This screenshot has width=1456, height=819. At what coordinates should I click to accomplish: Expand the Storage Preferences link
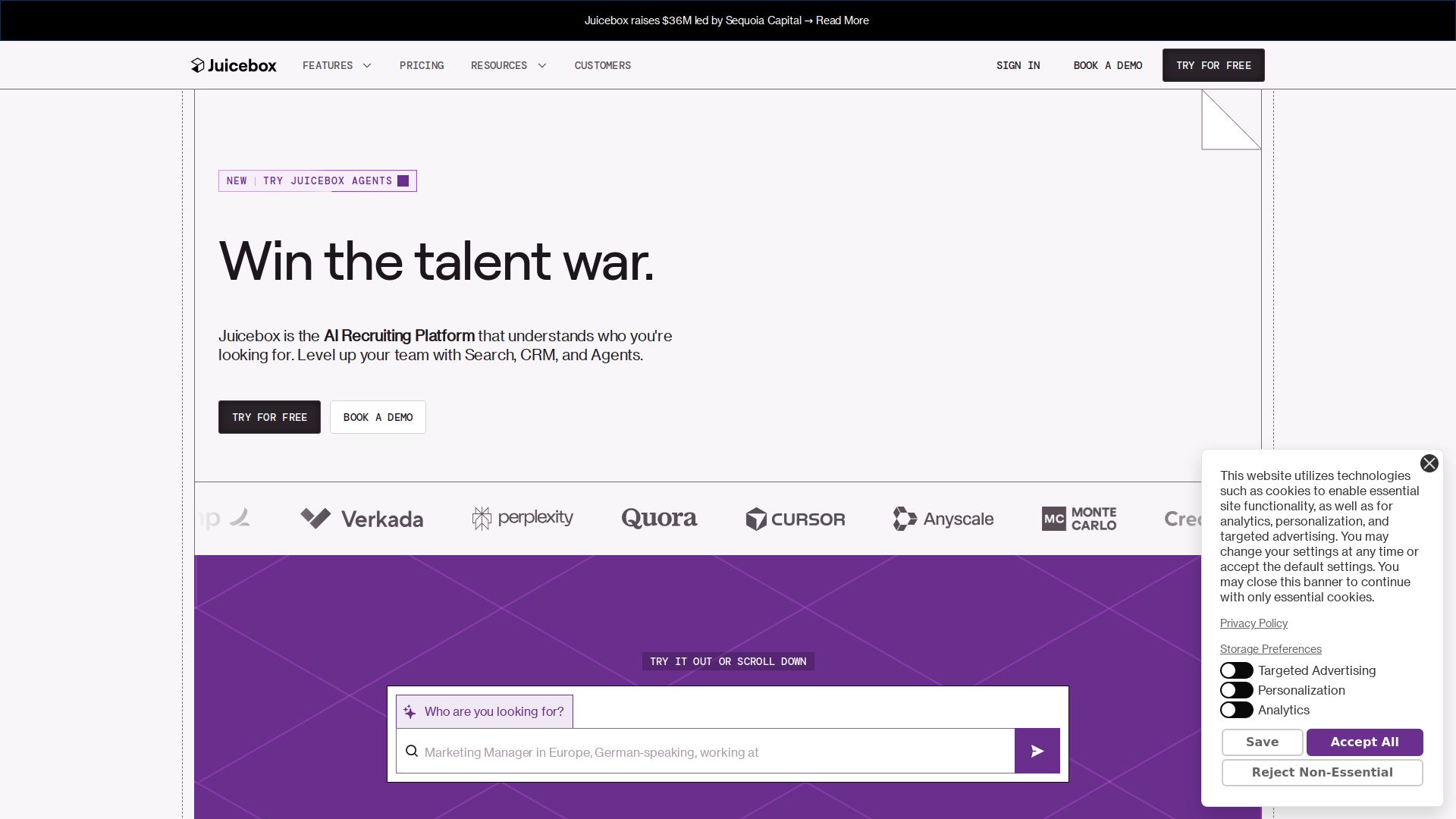click(1270, 649)
